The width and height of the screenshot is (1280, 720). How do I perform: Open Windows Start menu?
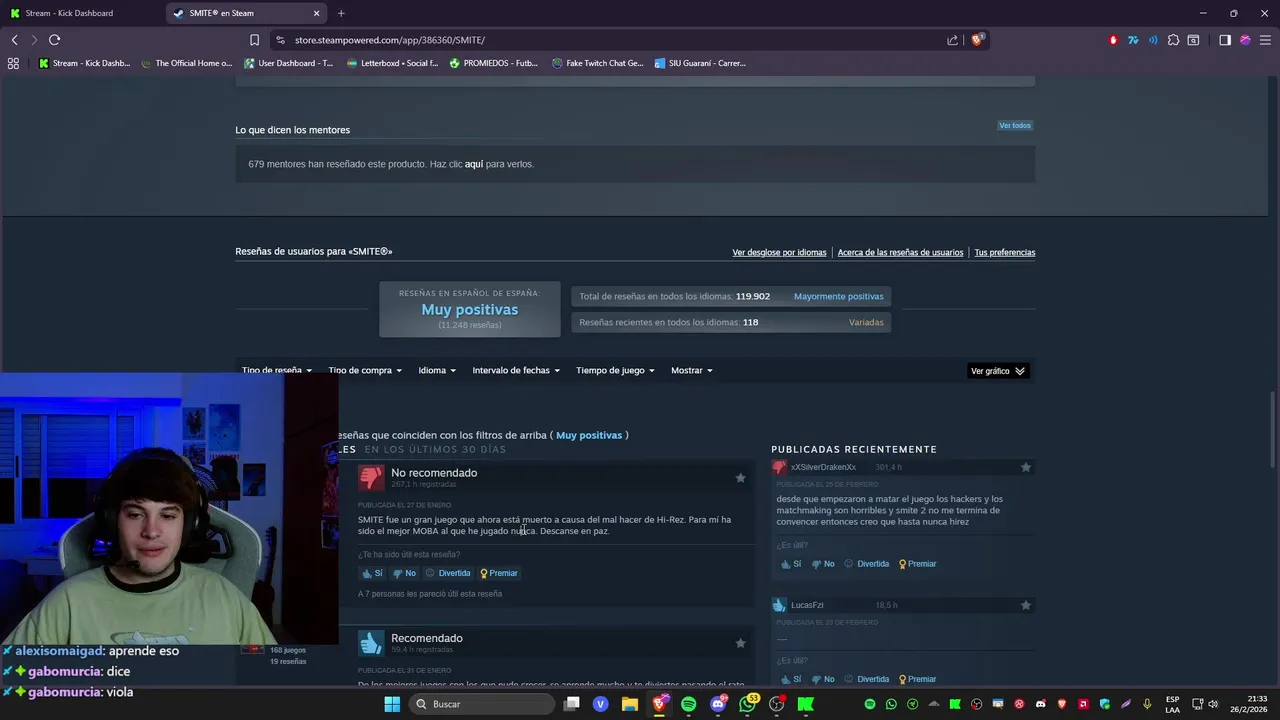[392, 704]
